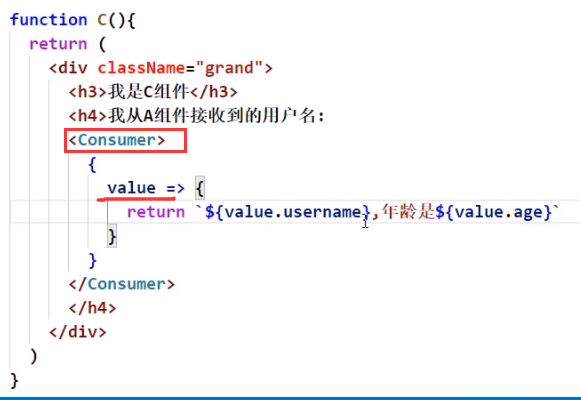Click the inner return keyword in the callback

(156, 212)
